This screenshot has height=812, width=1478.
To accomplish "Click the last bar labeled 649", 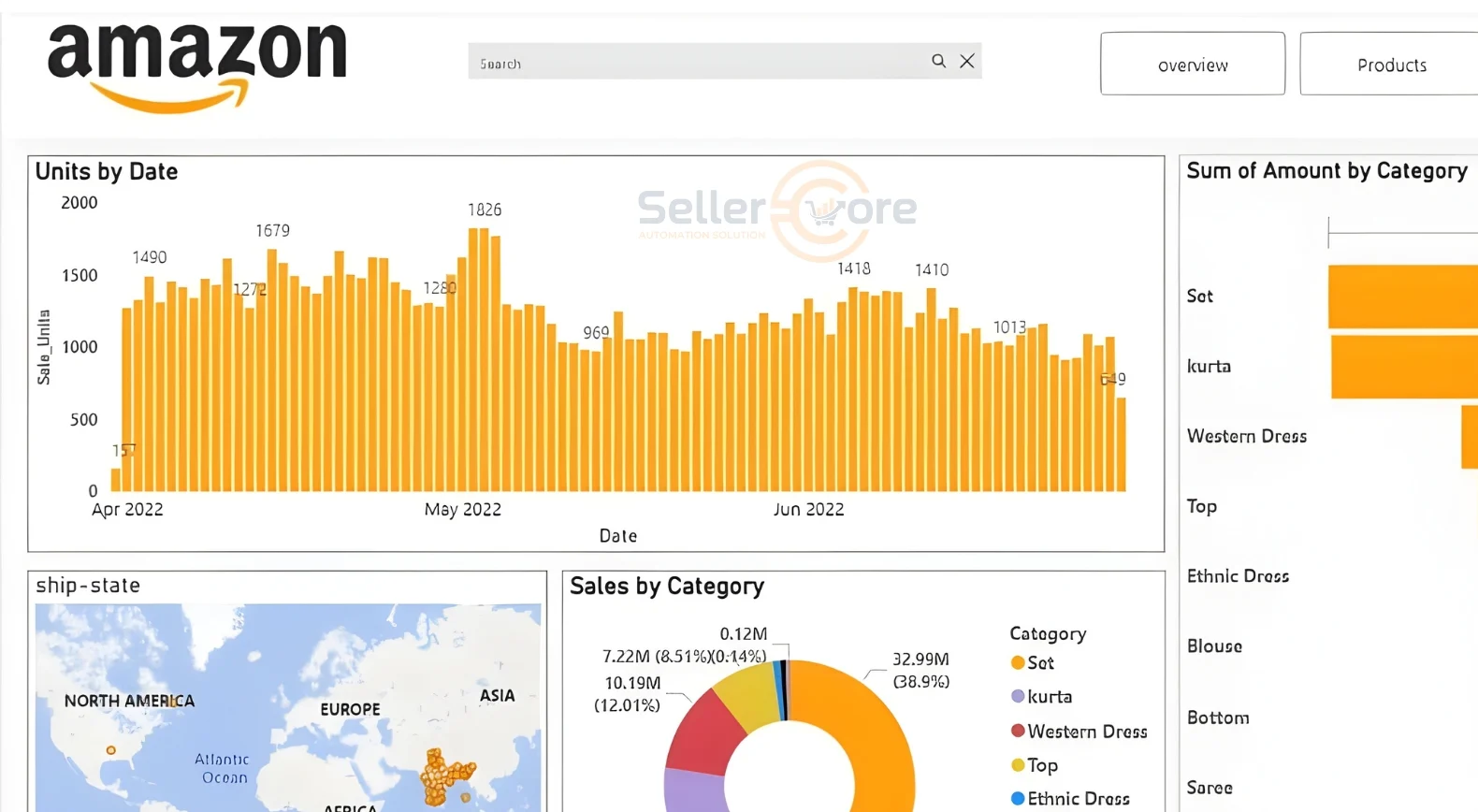I will (1121, 444).
